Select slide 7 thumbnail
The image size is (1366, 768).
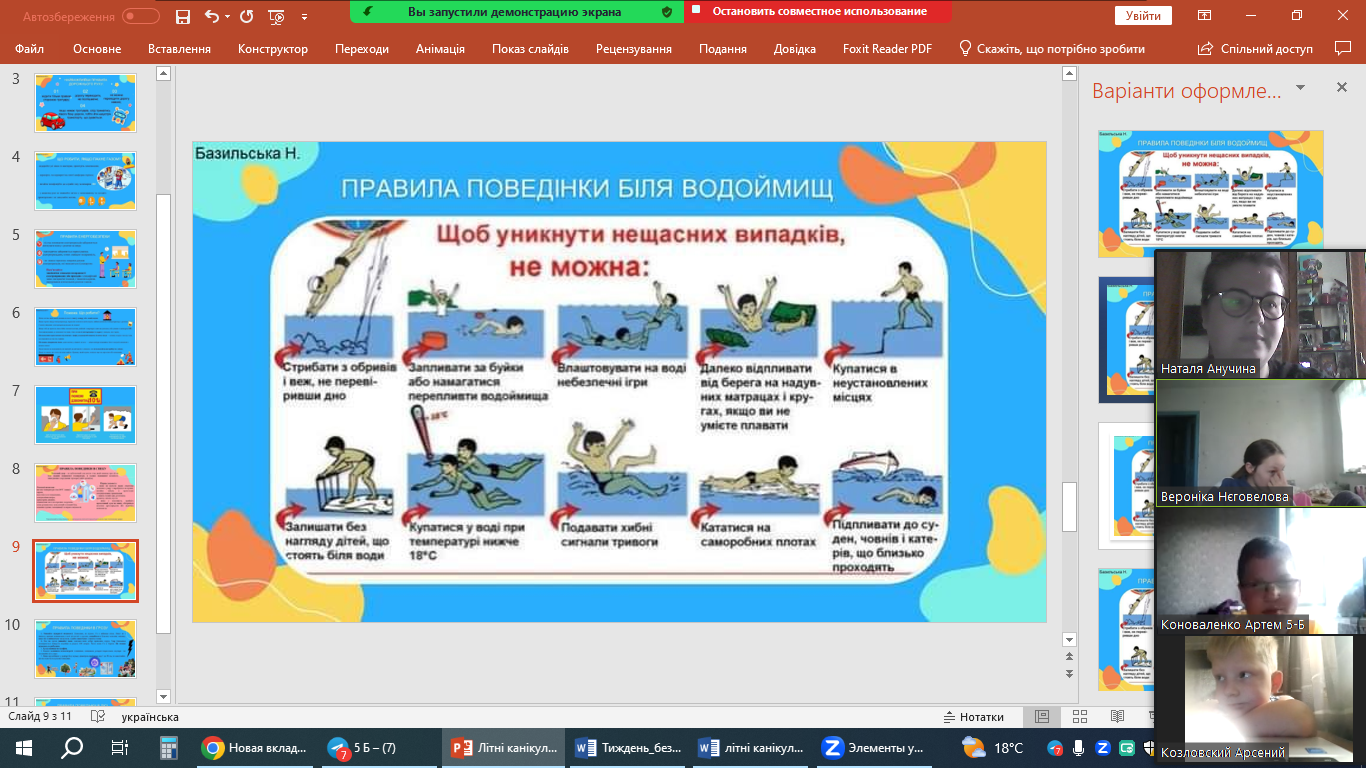[x=85, y=414]
